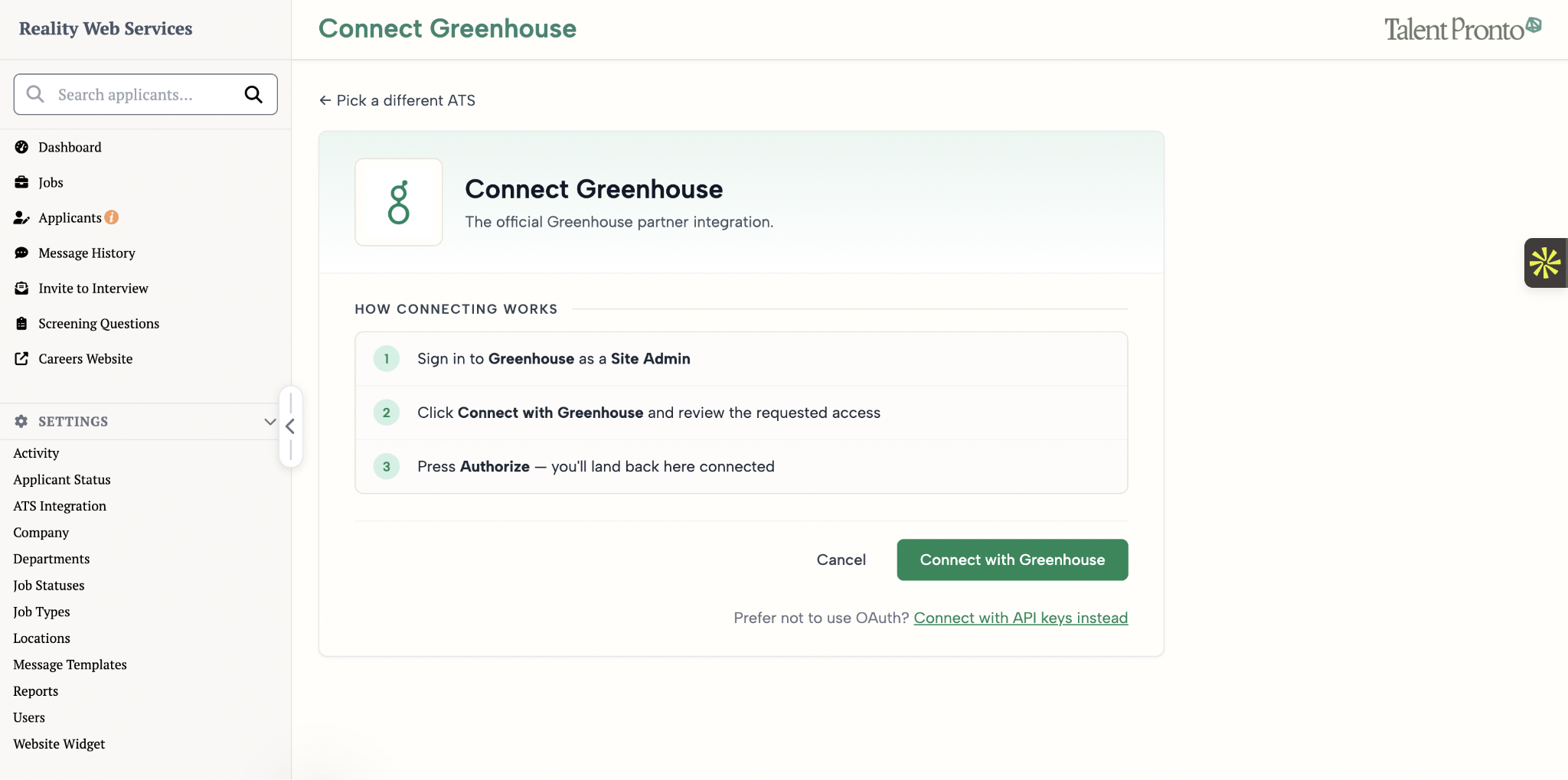Open Message Templates settings
1568x780 pixels.
click(70, 664)
